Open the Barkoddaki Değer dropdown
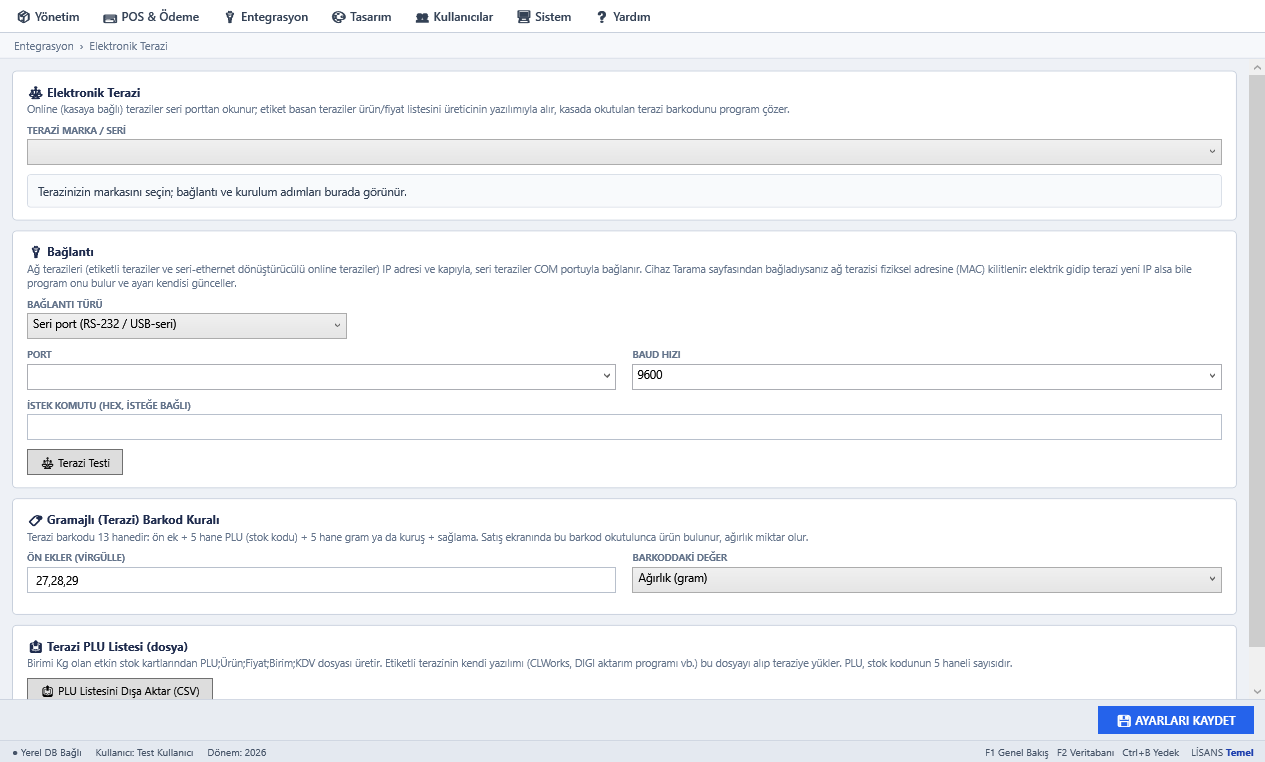This screenshot has width=1265, height=762. click(927, 579)
